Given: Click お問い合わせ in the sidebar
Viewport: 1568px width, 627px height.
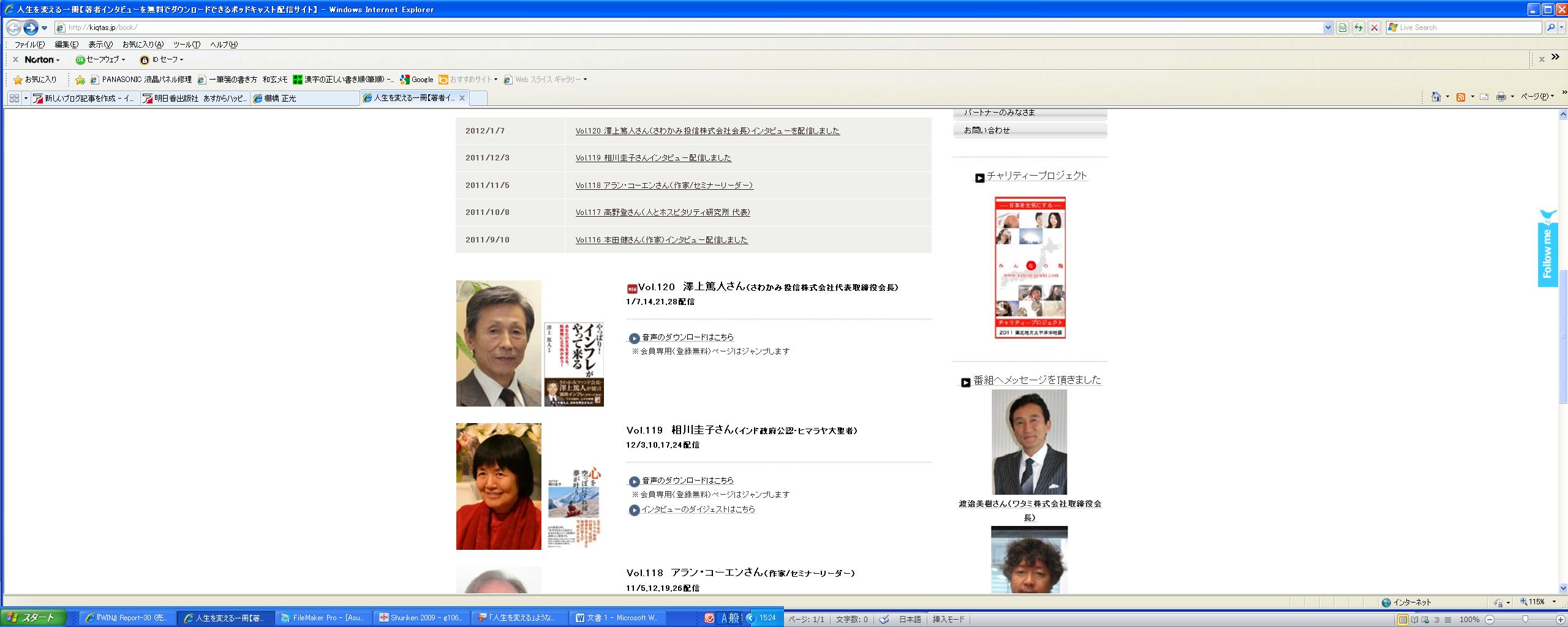Looking at the screenshot, I should [x=987, y=130].
